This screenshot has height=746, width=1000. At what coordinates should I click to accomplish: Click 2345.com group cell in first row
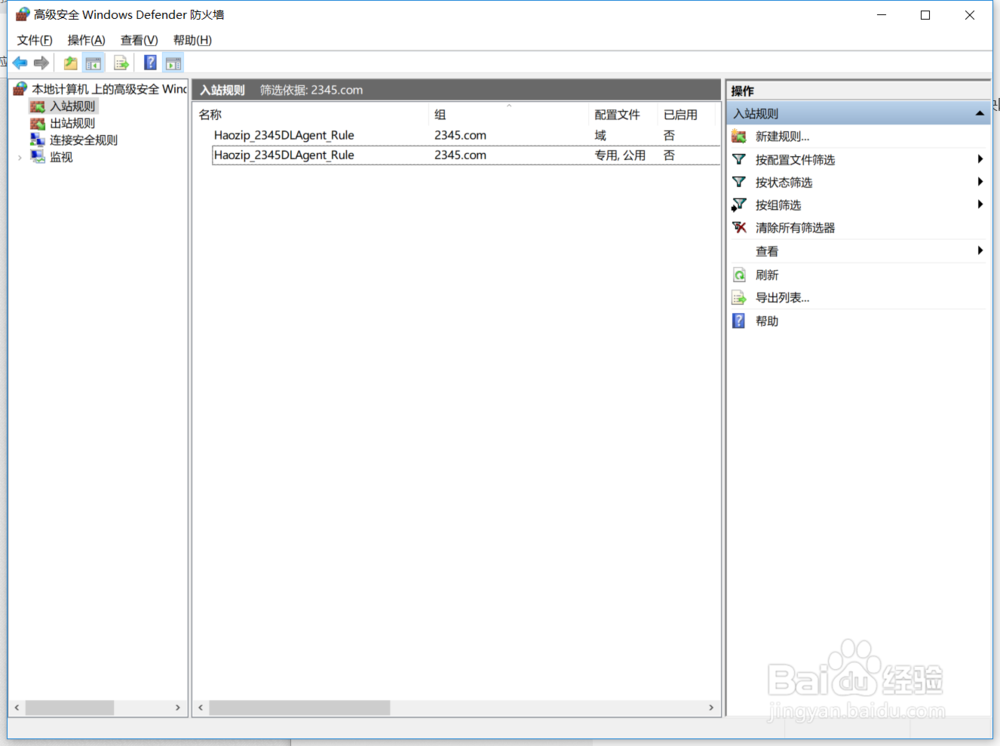coord(460,135)
